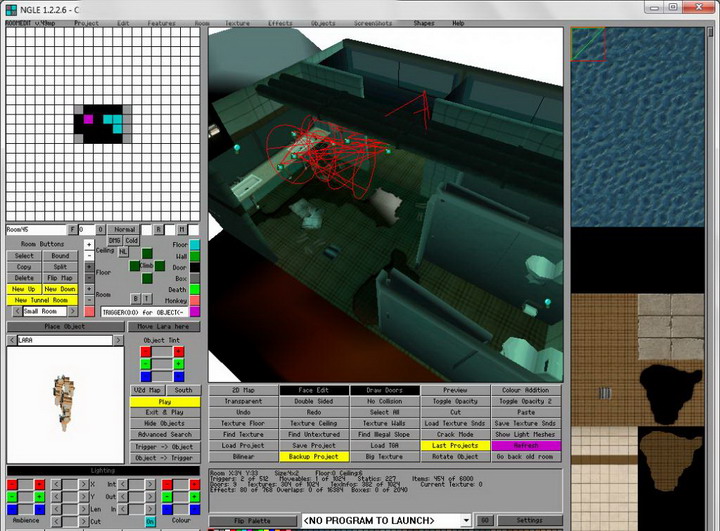Click the R room flag button
720x531 pixels.
158,229
